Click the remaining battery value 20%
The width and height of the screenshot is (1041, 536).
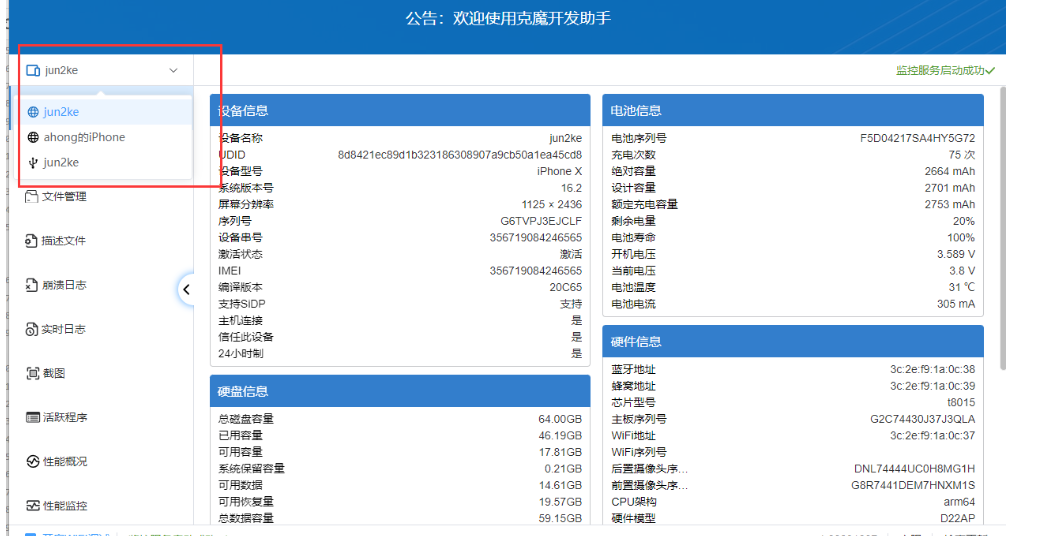tap(964, 221)
